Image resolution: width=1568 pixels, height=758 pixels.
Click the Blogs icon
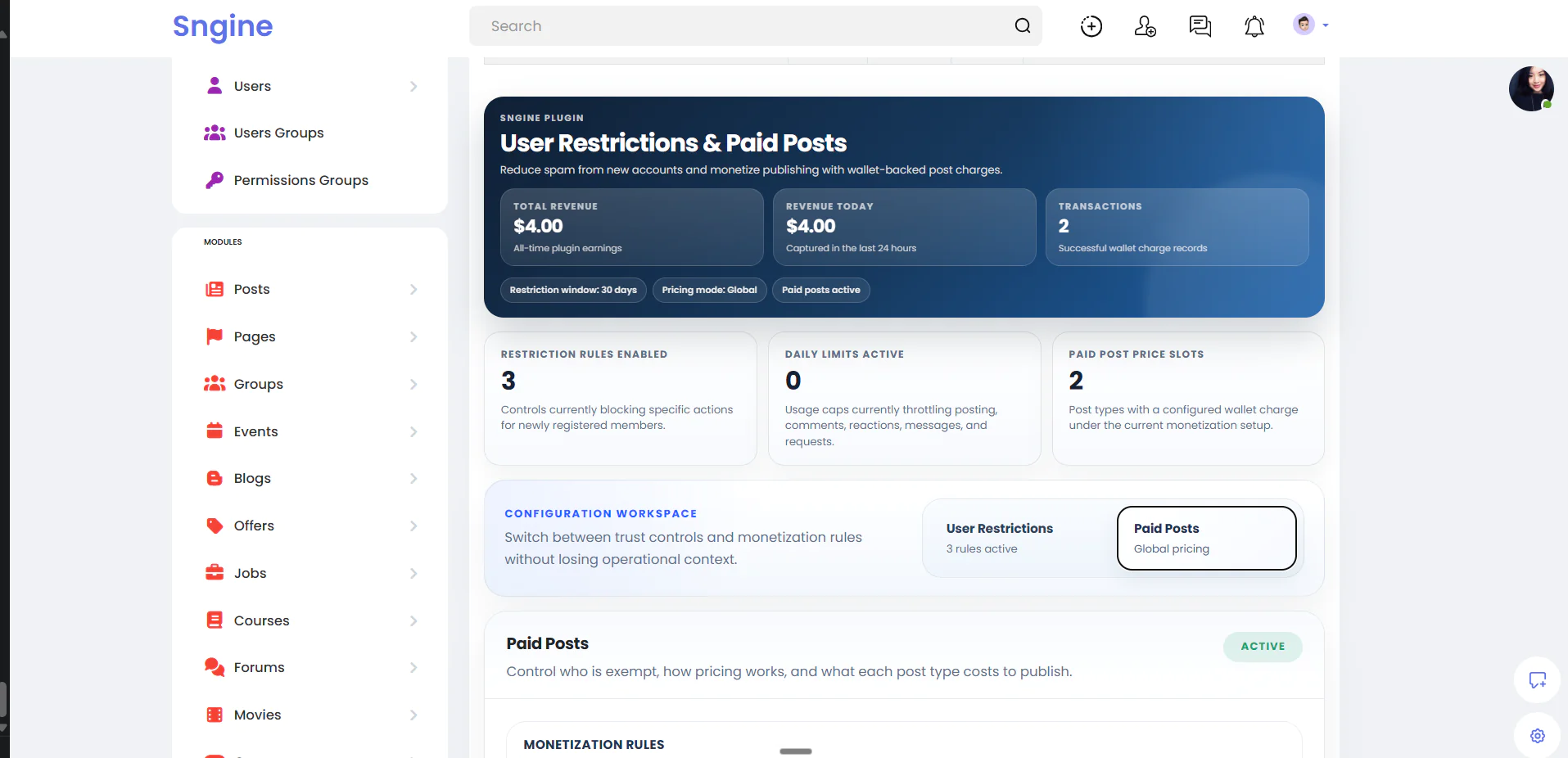point(215,478)
